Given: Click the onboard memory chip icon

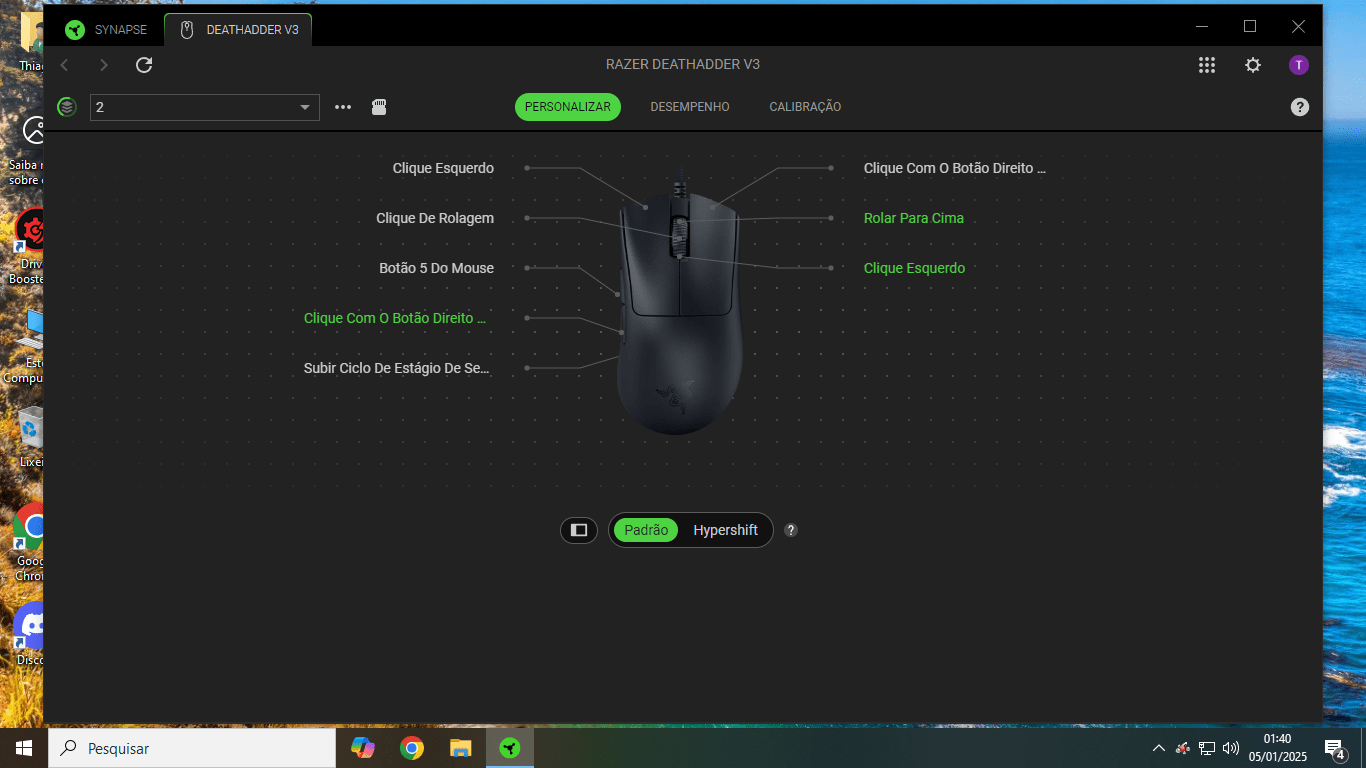Looking at the screenshot, I should (x=379, y=107).
